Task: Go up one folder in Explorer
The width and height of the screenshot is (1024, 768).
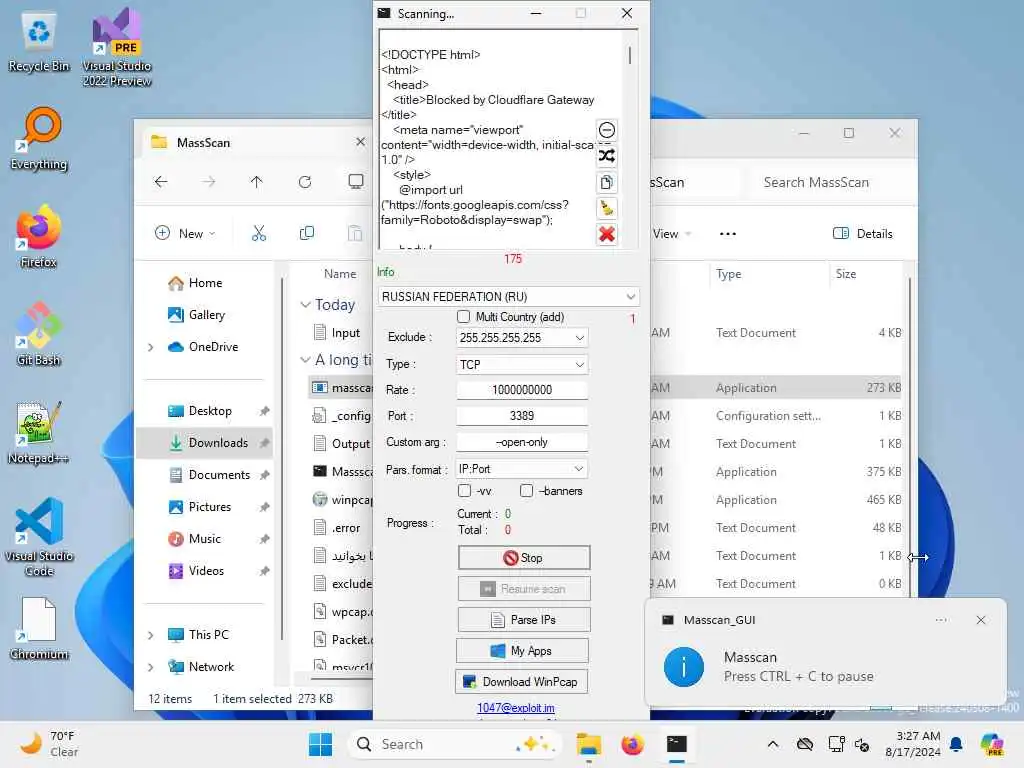Action: [x=257, y=182]
